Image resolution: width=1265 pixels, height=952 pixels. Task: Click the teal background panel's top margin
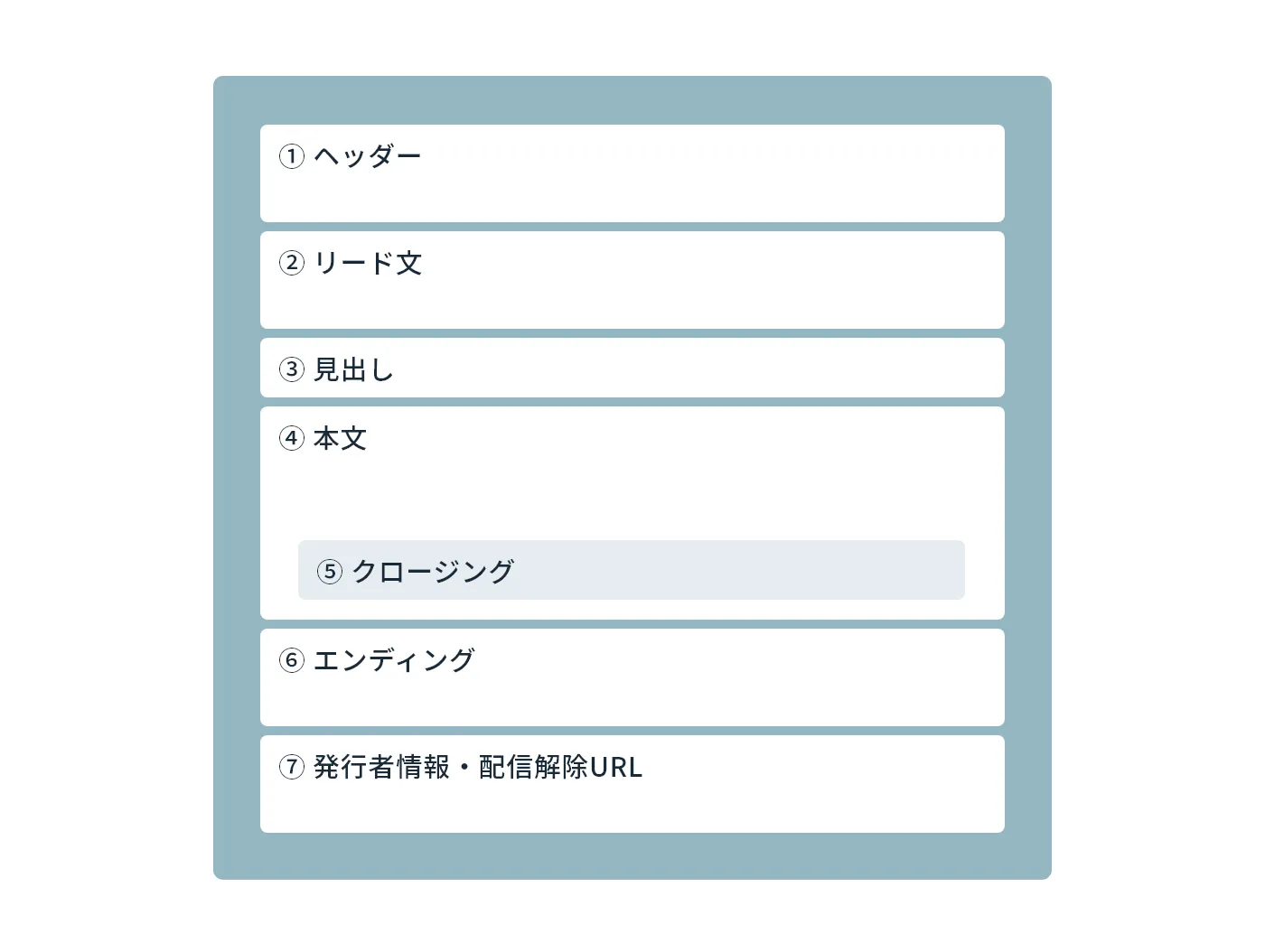point(632,100)
